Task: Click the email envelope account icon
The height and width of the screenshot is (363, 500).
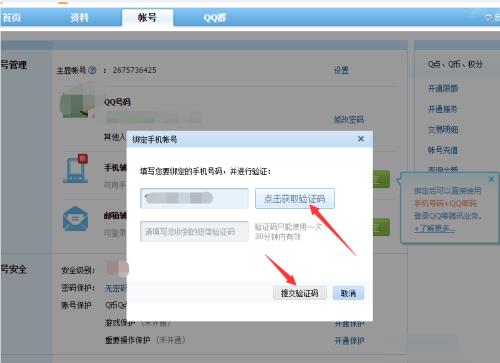Action: click(76, 219)
